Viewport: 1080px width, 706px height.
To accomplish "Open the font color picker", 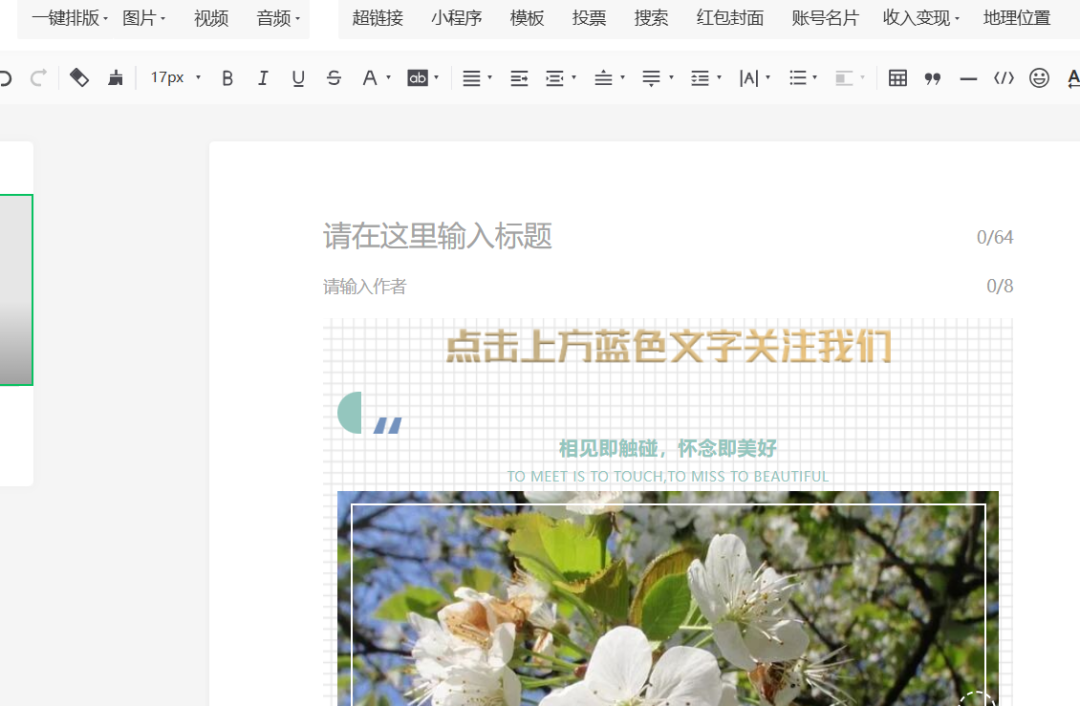I will pos(375,78).
